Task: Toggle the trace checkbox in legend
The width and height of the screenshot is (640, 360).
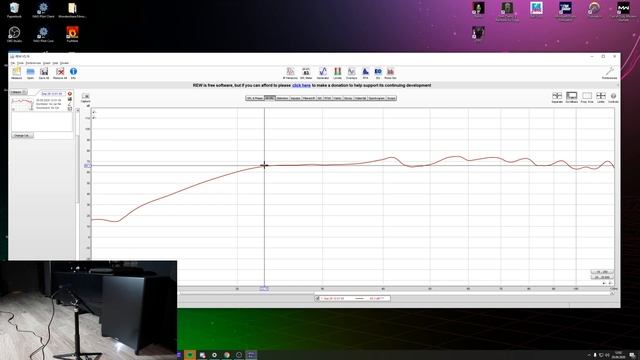Action: pos(318,298)
